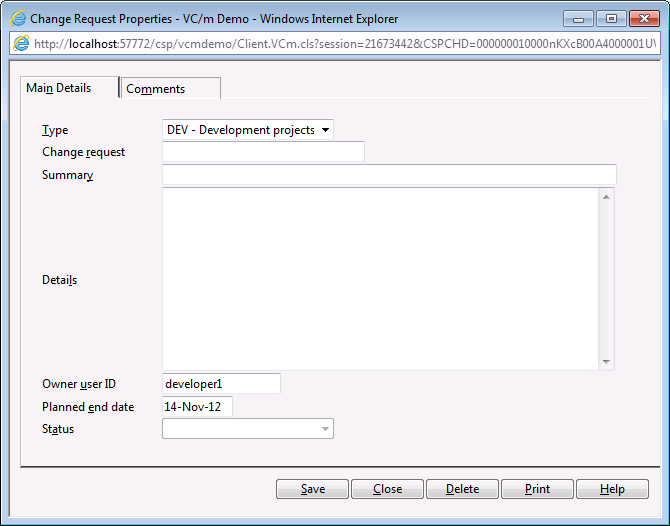Focus the Change request text field

(x=263, y=152)
